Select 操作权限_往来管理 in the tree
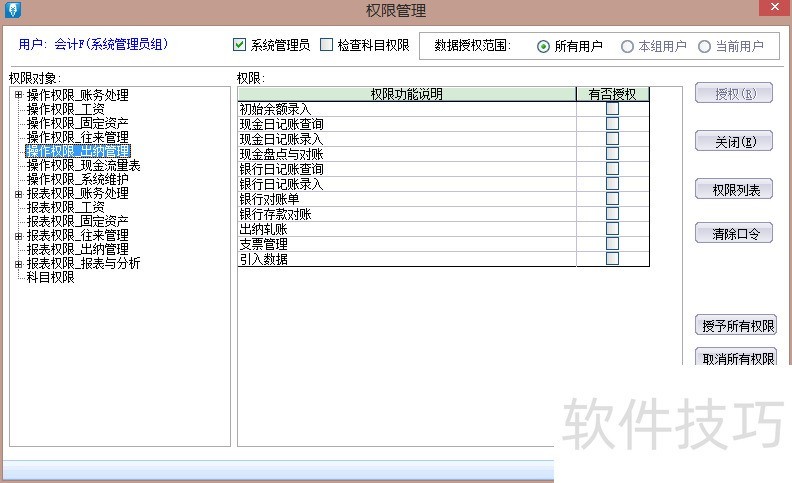Viewport: 792px width, 483px height. click(77, 137)
